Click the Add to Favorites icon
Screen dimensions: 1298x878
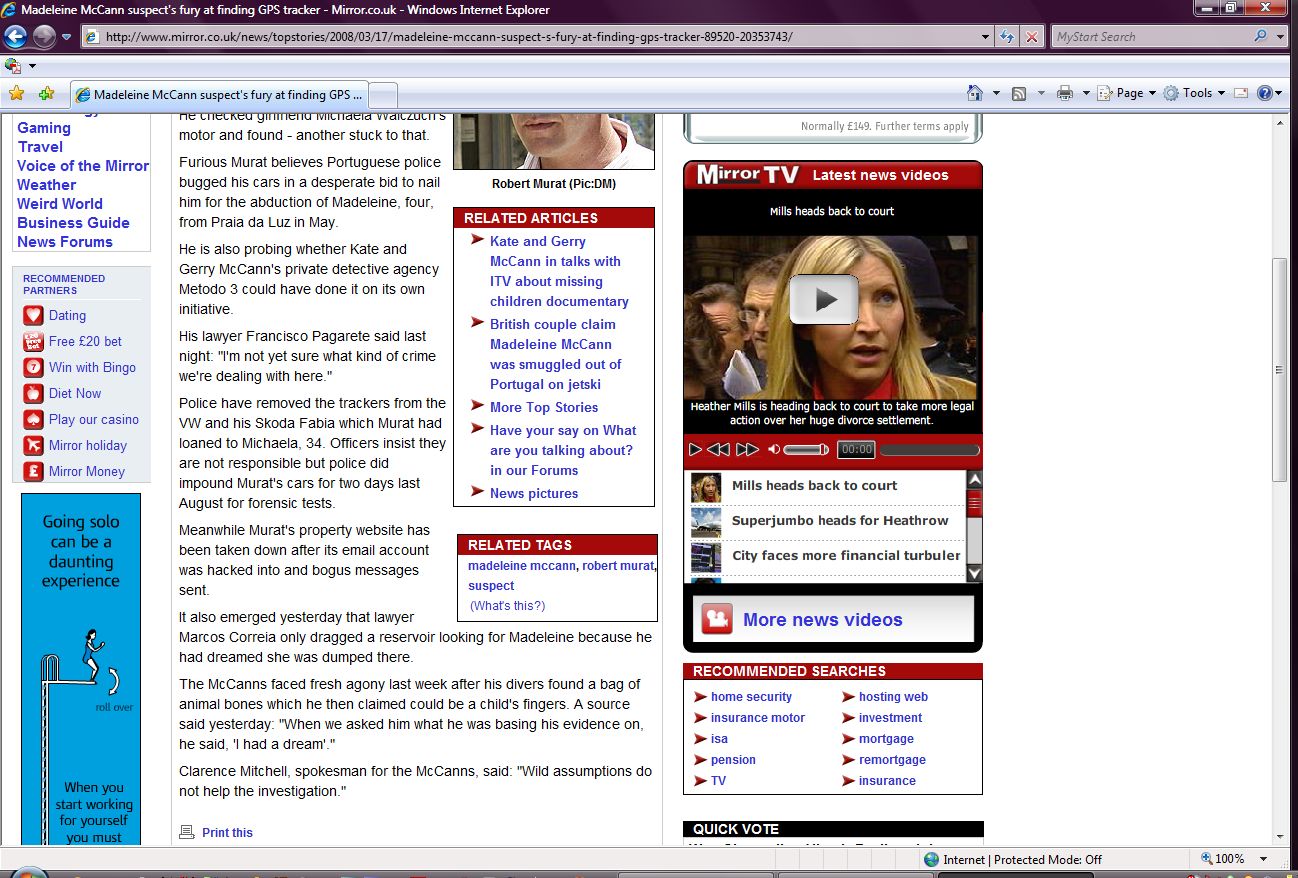pos(46,94)
